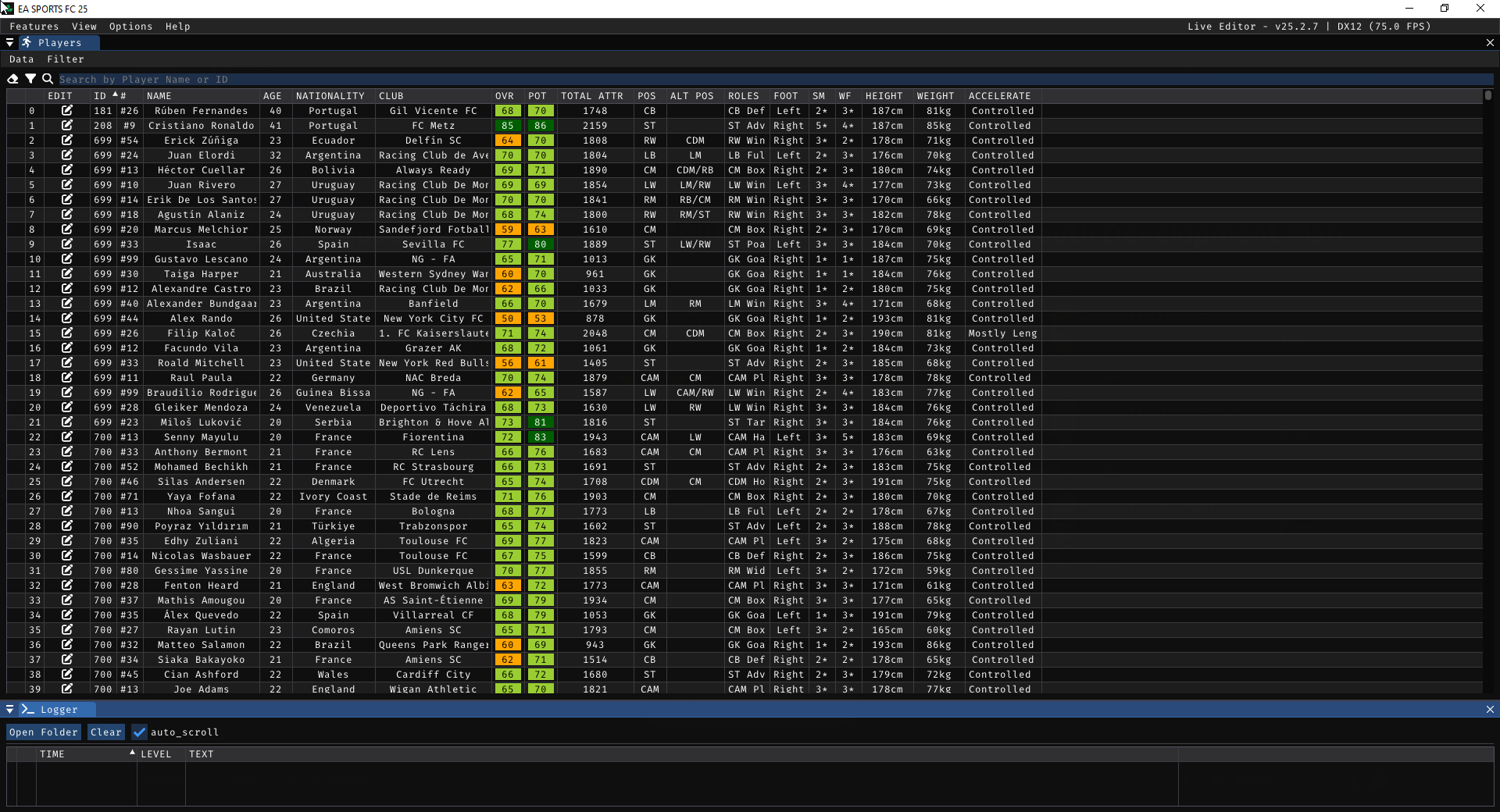Select the Players tab
This screenshot has height=812, width=1500.
[59, 43]
